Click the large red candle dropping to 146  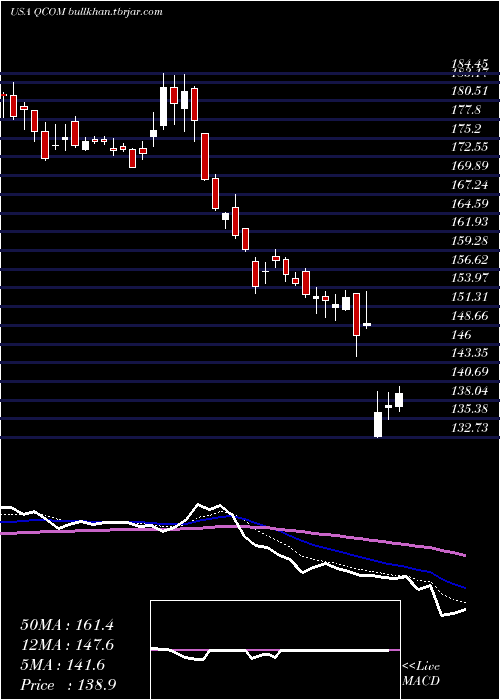(356, 314)
